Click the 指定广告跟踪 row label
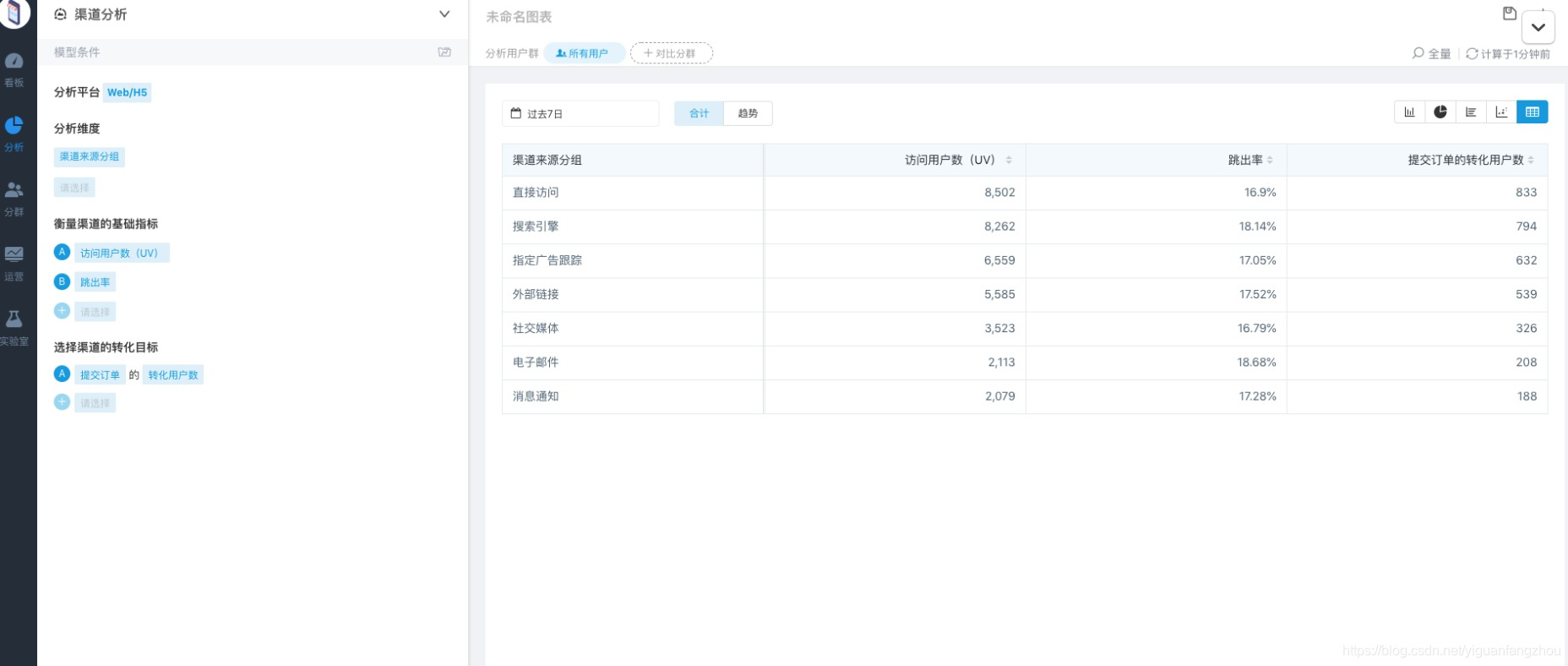This screenshot has width=1568, height=666. (547, 260)
